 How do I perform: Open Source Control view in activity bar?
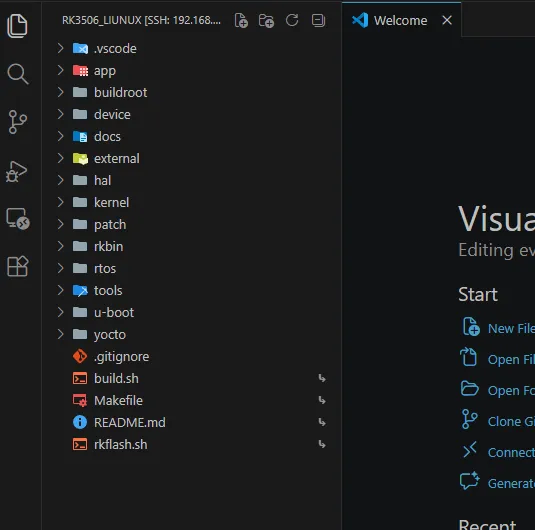click(x=17, y=122)
